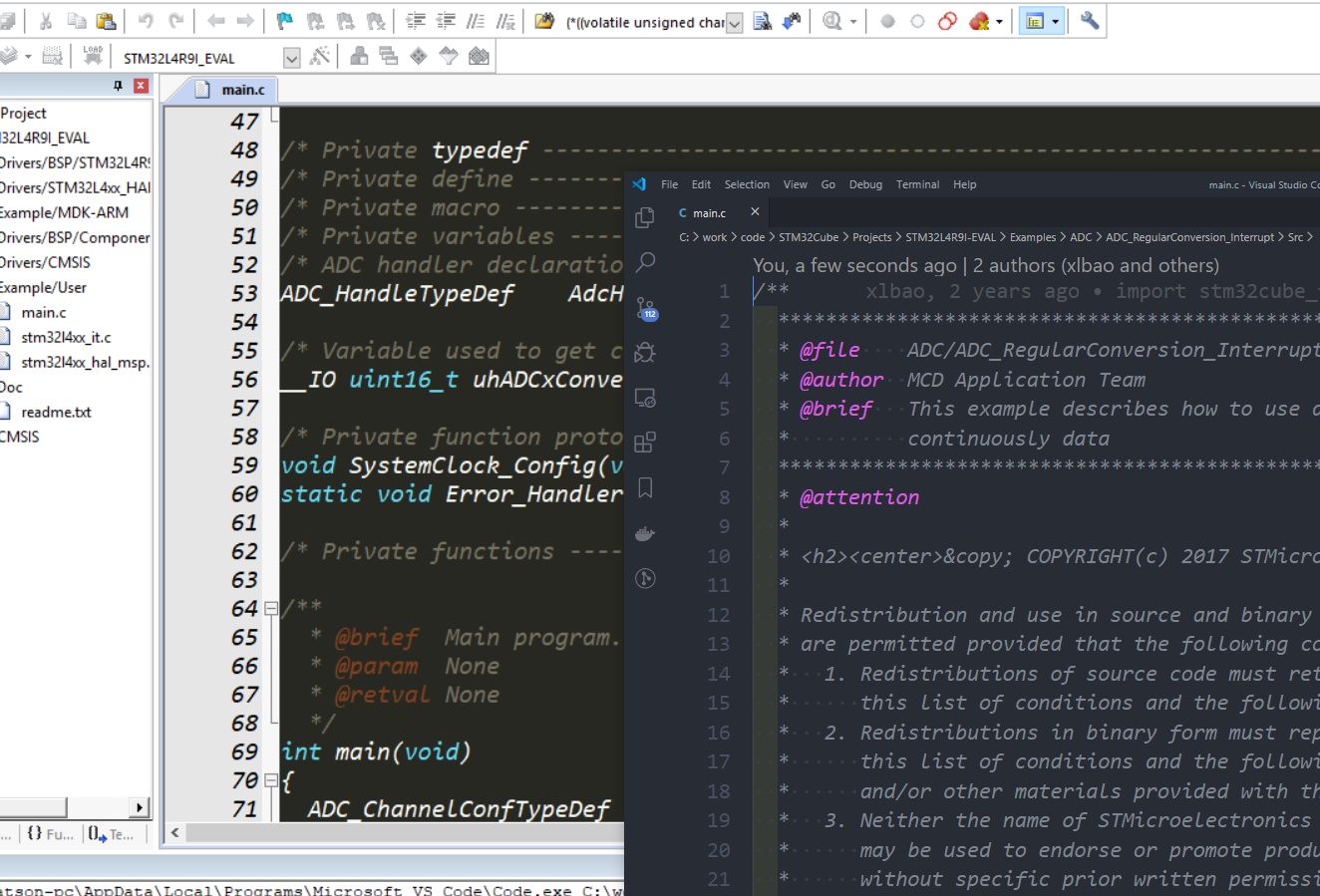Select the Example/User group in project tree
The width and height of the screenshot is (1320, 896).
pyautogui.click(x=43, y=287)
